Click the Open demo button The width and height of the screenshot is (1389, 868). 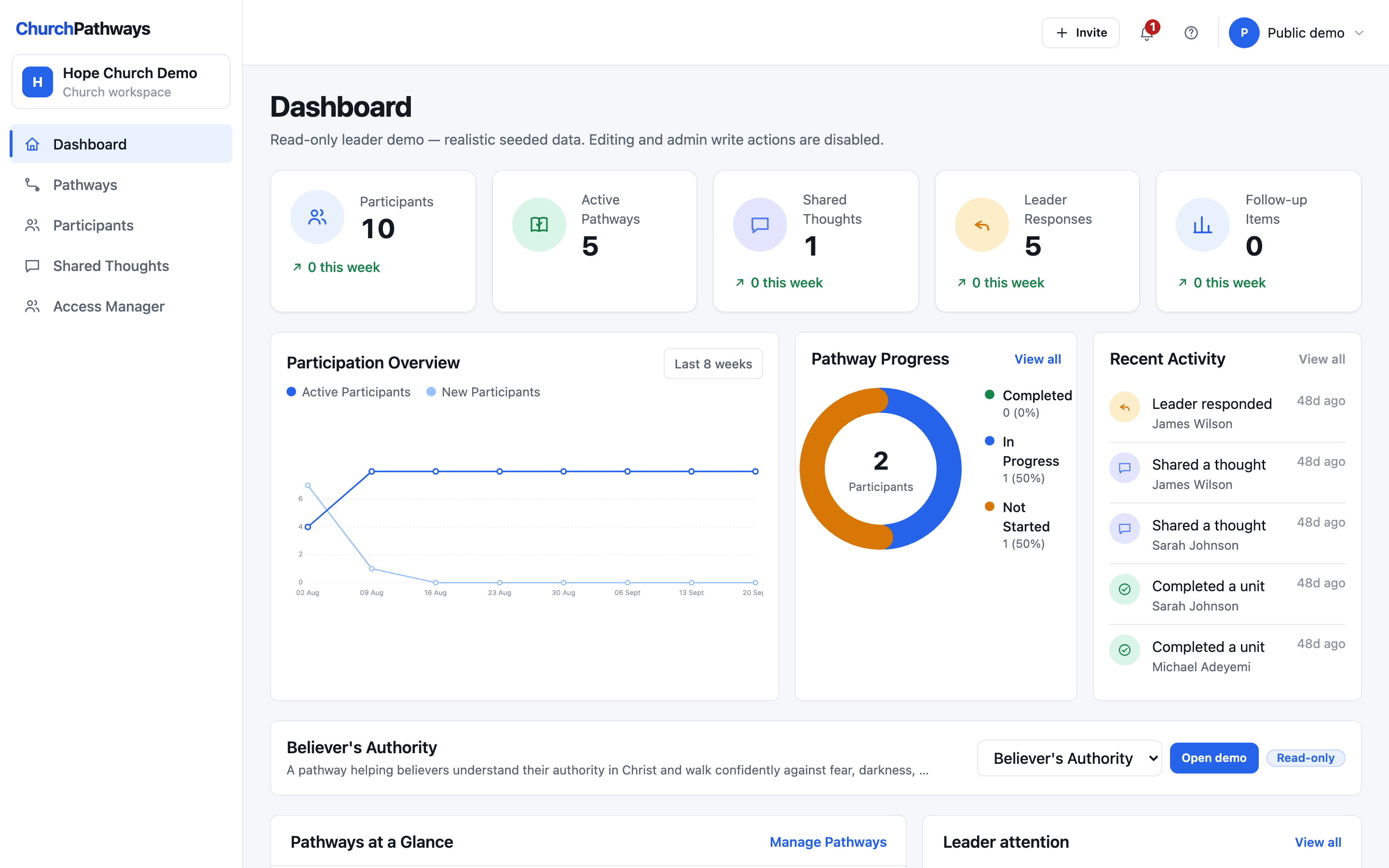(1213, 758)
